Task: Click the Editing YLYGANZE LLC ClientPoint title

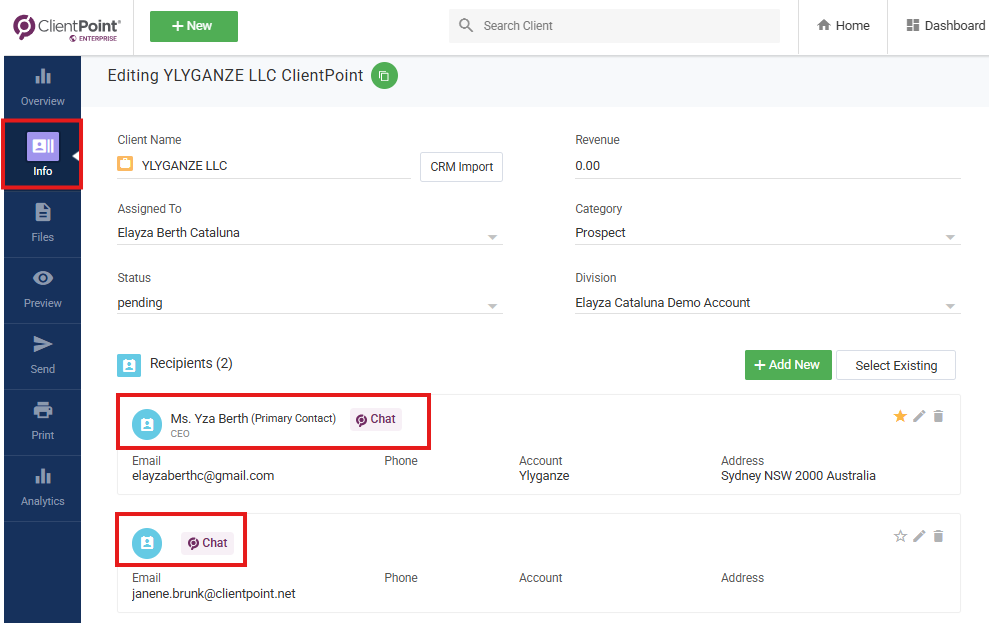Action: (235, 76)
